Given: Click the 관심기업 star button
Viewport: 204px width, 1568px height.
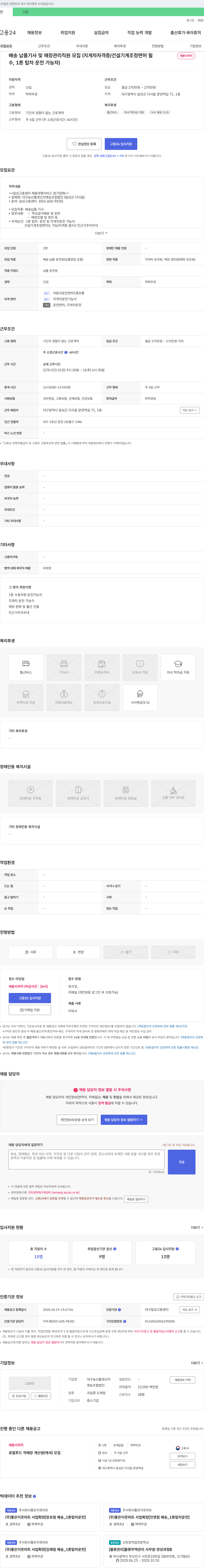Looking at the screenshot, I should [x=19, y=1396].
